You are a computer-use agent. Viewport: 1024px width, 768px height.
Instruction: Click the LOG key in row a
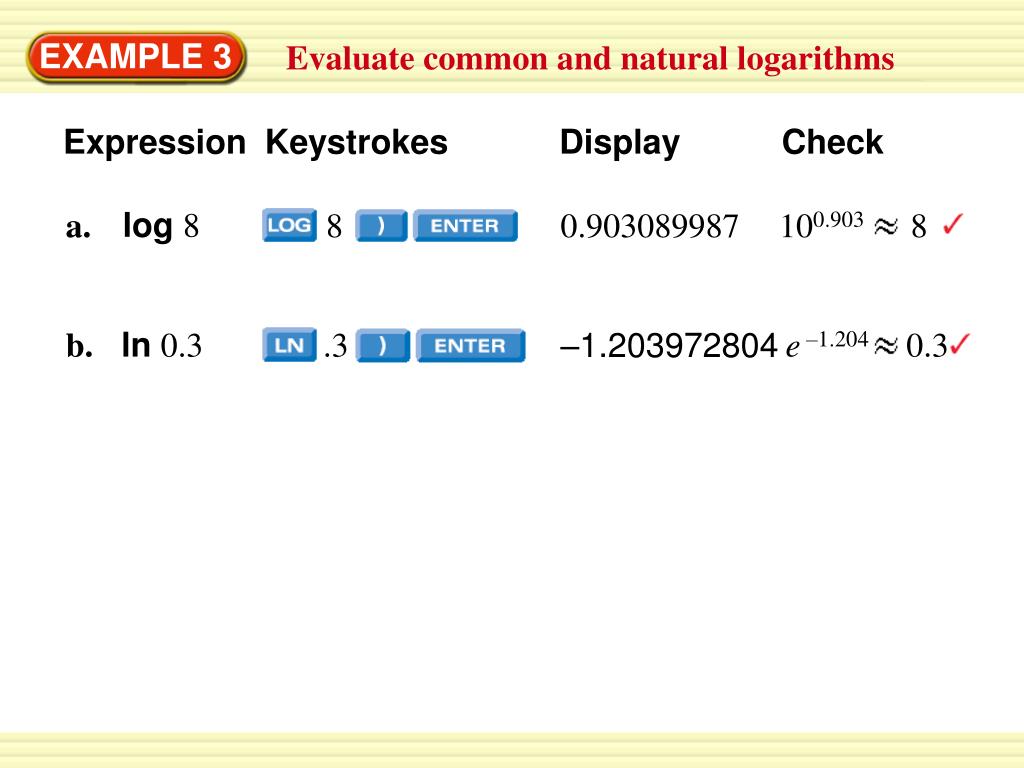click(289, 225)
